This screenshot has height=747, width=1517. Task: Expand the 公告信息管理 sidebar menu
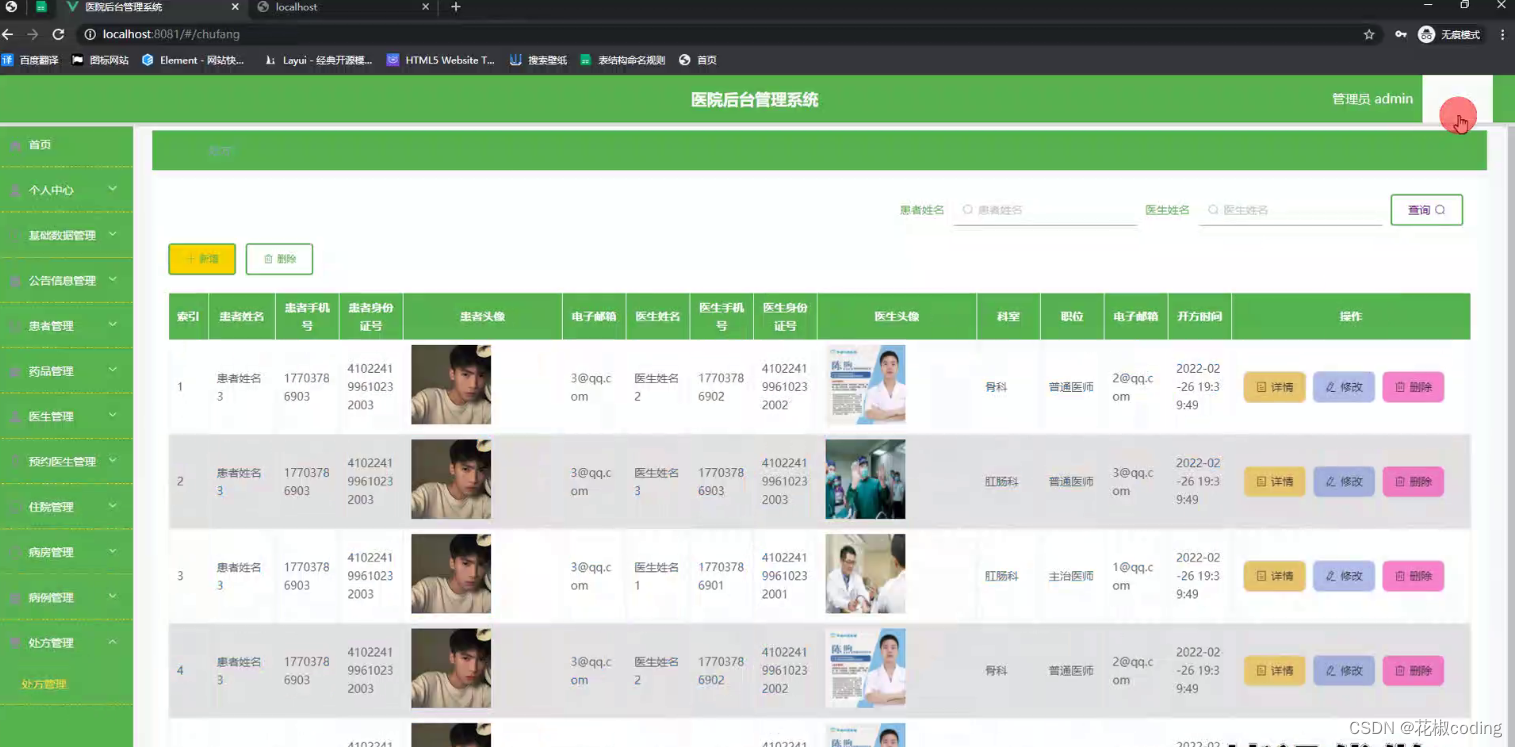tap(66, 280)
